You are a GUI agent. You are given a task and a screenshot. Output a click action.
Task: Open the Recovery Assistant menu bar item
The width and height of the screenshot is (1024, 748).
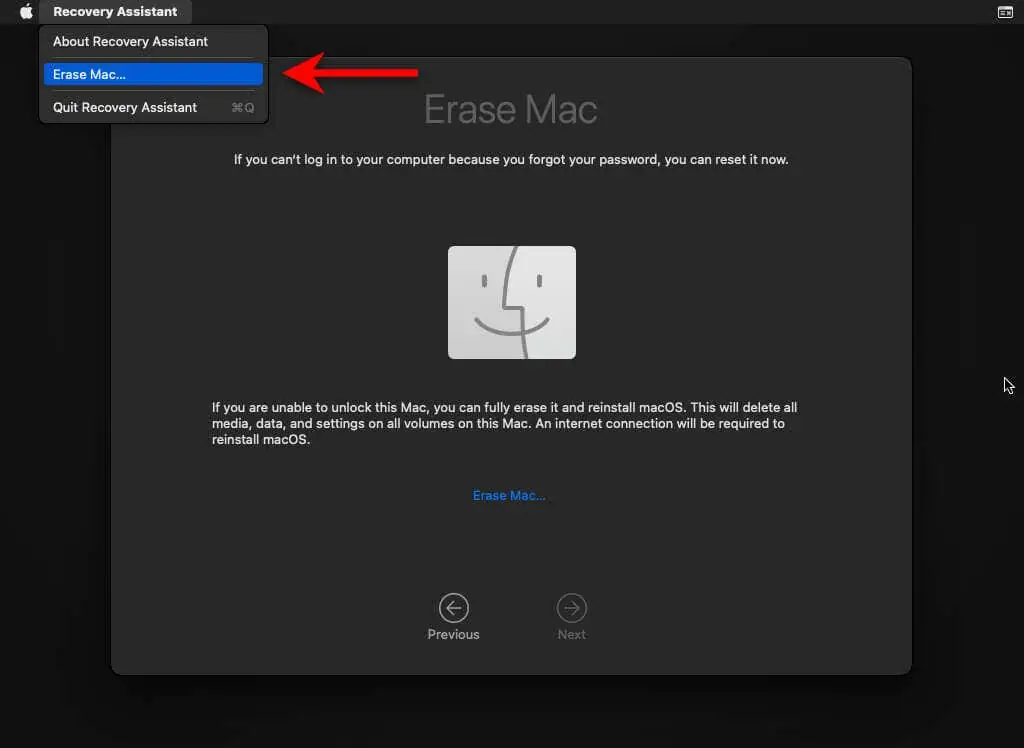(x=115, y=12)
